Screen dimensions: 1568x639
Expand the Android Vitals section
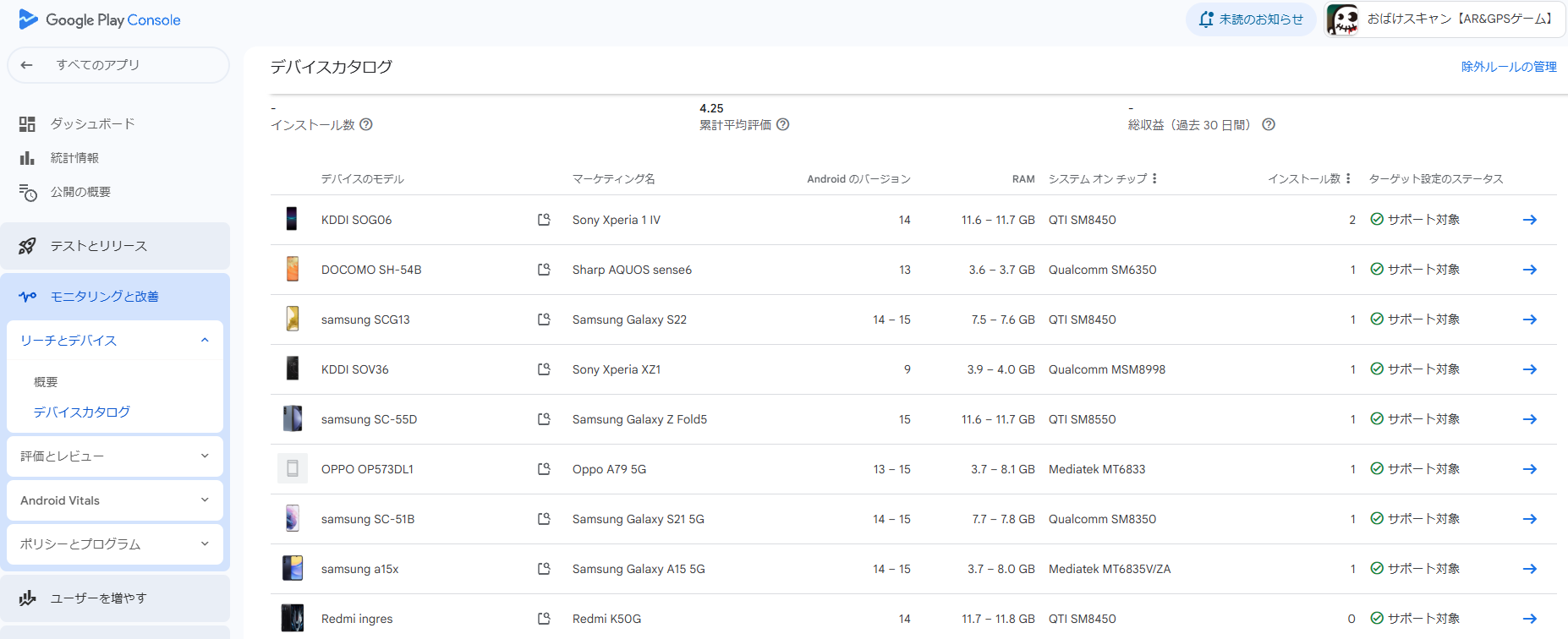click(x=205, y=500)
